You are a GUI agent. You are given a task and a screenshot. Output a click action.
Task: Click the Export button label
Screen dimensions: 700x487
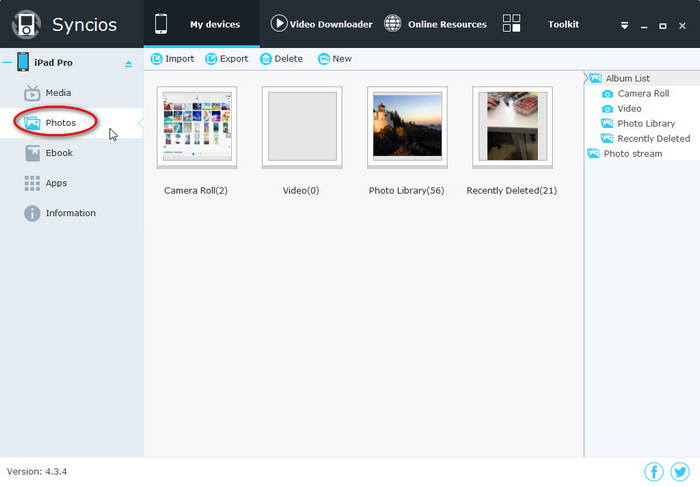pos(234,59)
